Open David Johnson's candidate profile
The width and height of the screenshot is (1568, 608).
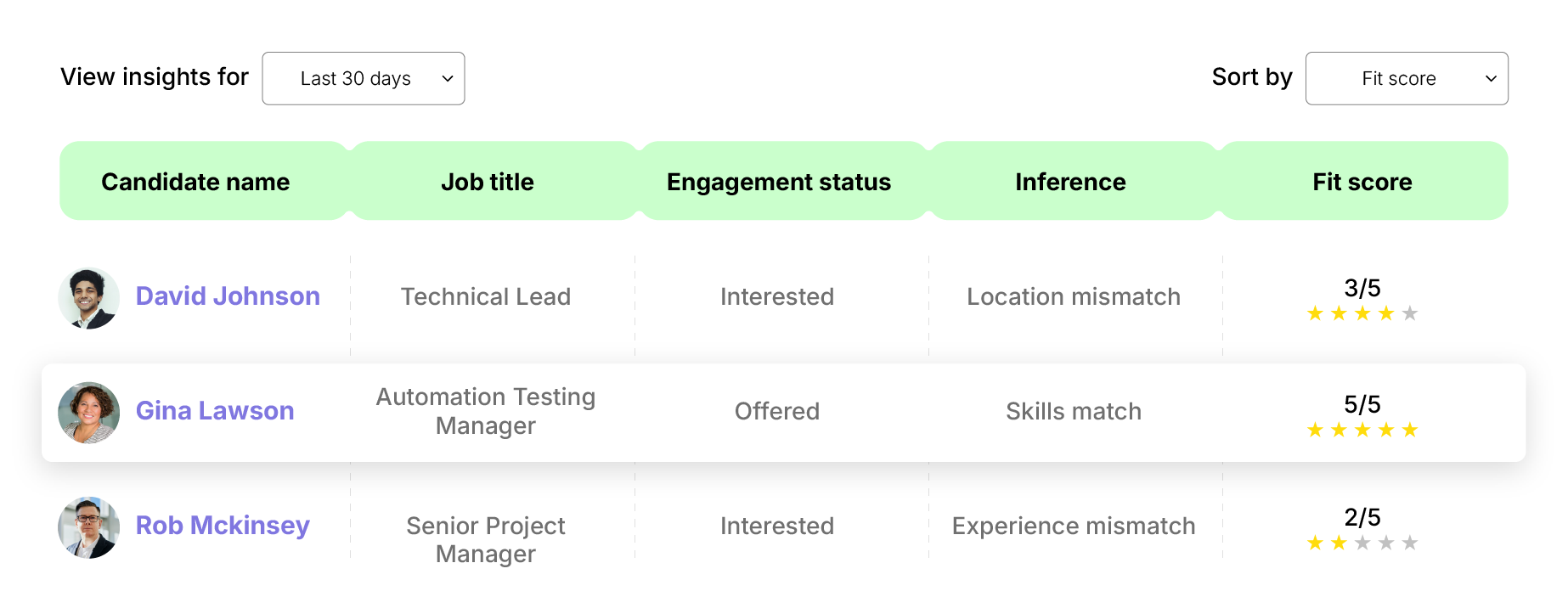[227, 296]
